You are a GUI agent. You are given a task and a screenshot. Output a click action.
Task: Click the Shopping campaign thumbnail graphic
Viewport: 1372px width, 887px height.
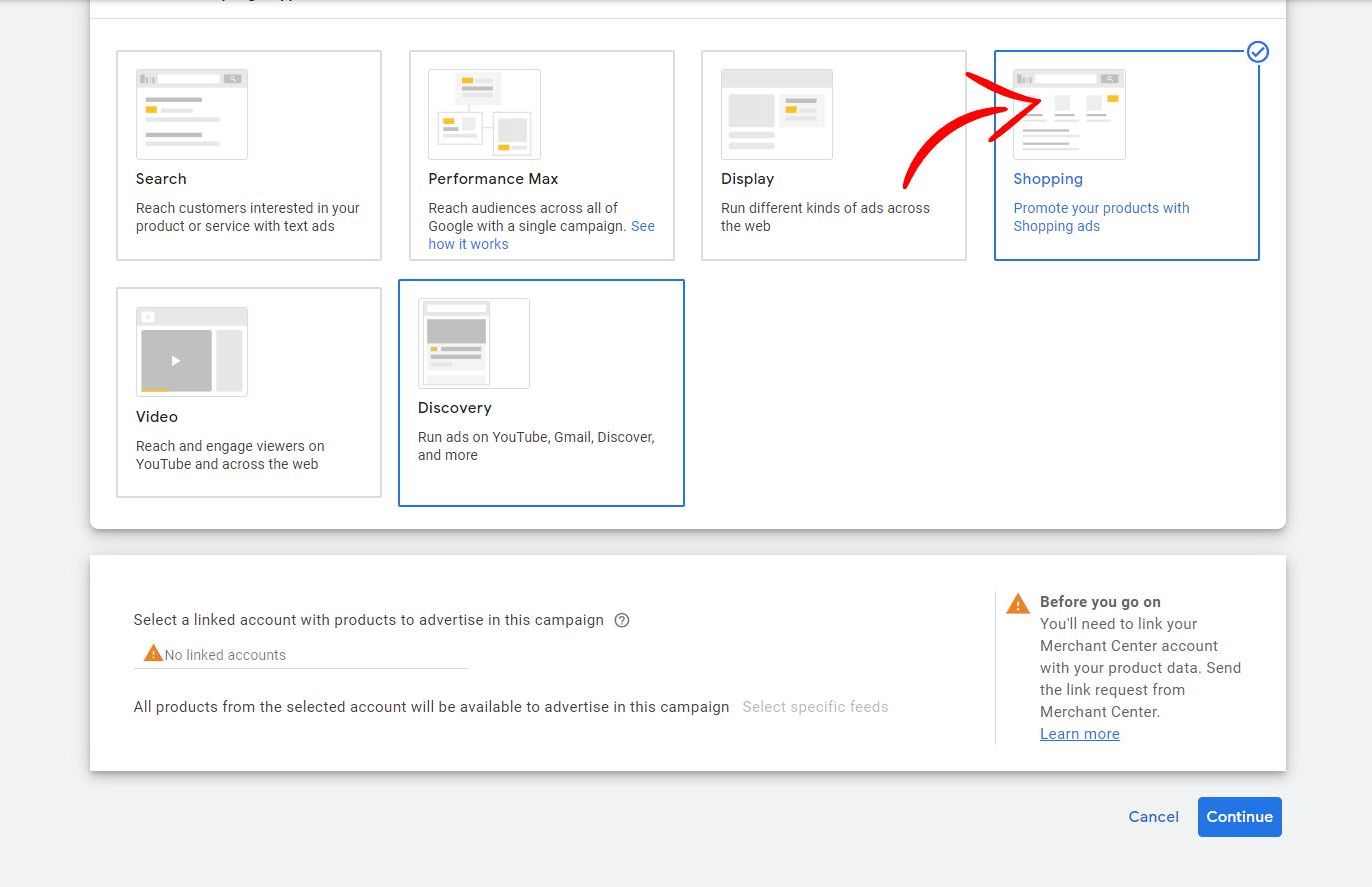coord(1068,113)
